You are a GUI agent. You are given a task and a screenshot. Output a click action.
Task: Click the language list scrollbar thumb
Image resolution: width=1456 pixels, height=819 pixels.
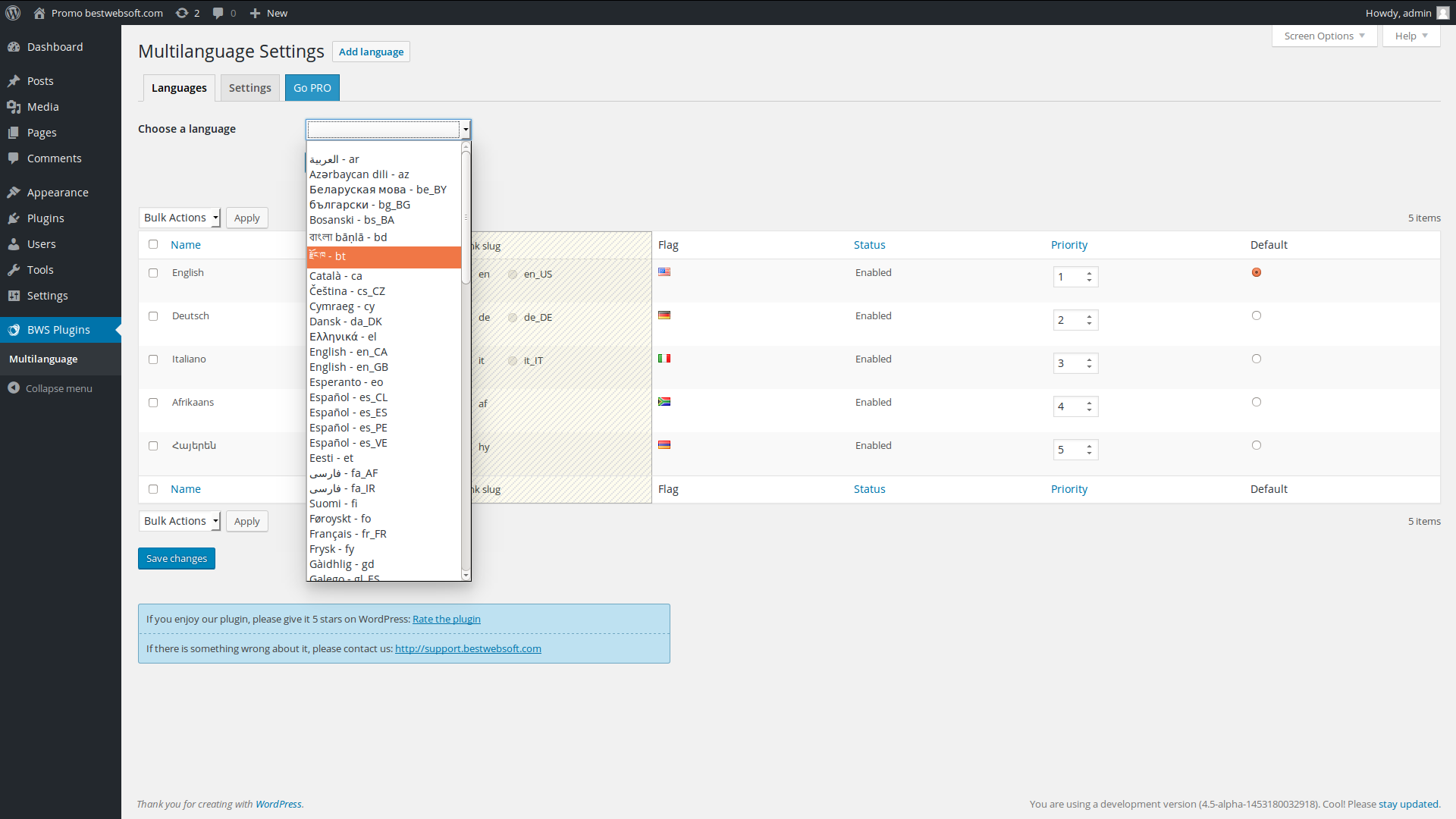coord(466,218)
